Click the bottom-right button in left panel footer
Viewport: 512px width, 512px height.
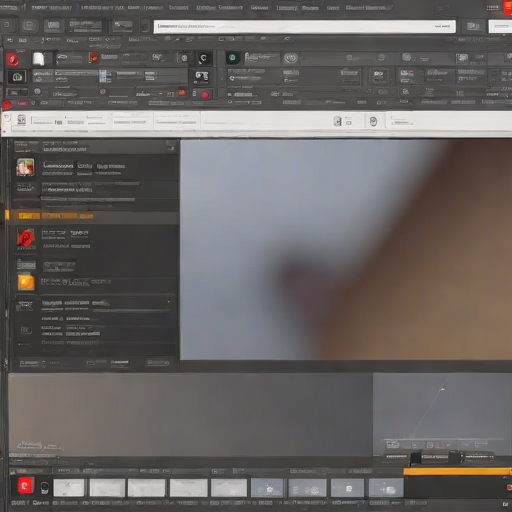coord(158,363)
